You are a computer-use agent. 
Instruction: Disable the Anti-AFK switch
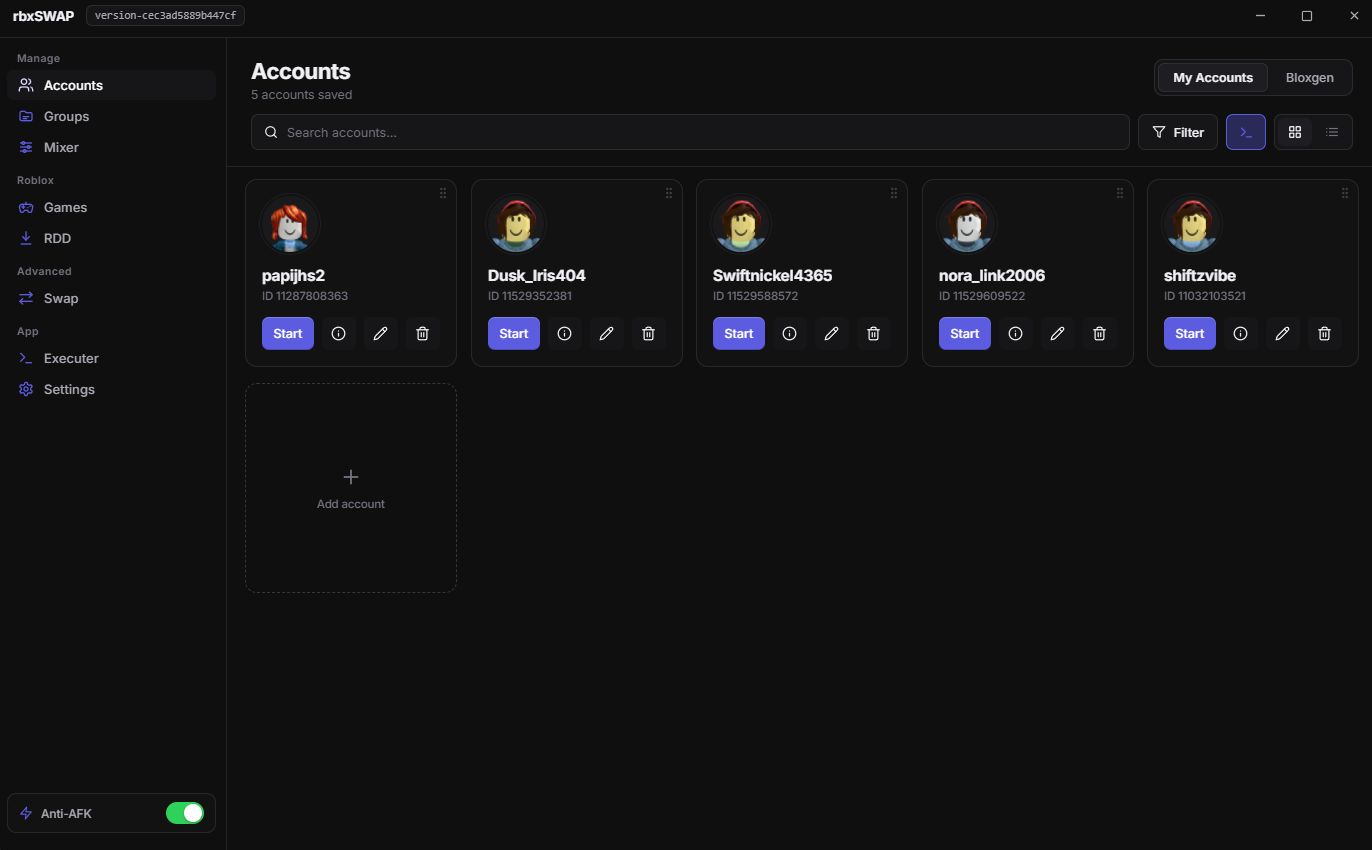[185, 813]
